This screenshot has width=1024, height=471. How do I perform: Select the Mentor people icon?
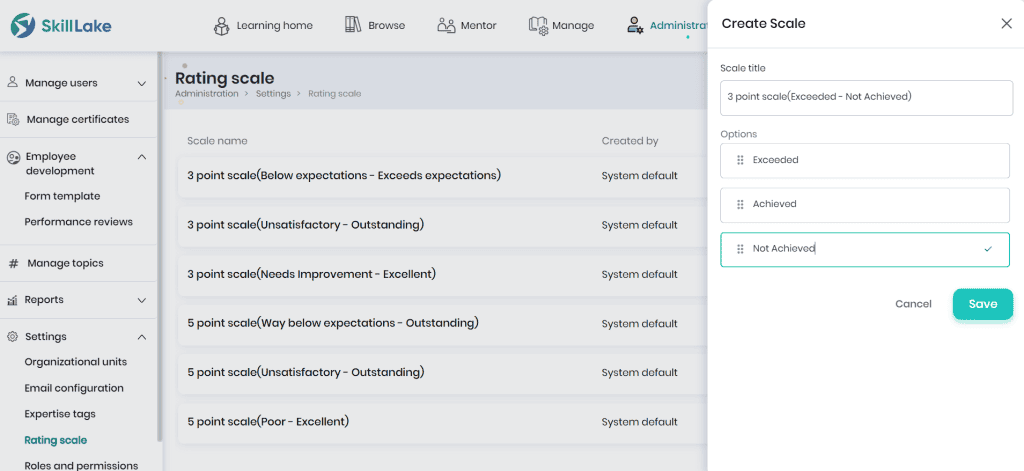(x=446, y=25)
